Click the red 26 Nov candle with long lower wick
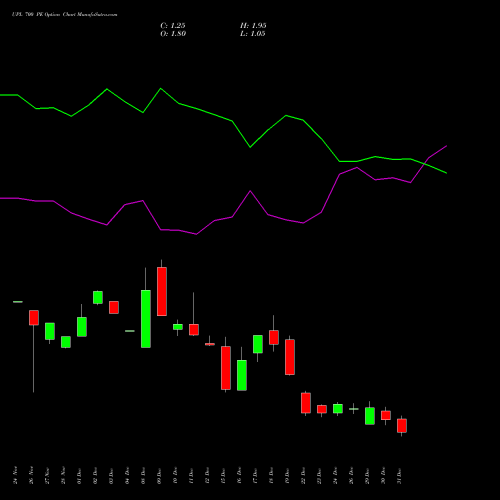This screenshot has height=500, width=500. pyautogui.click(x=34, y=318)
